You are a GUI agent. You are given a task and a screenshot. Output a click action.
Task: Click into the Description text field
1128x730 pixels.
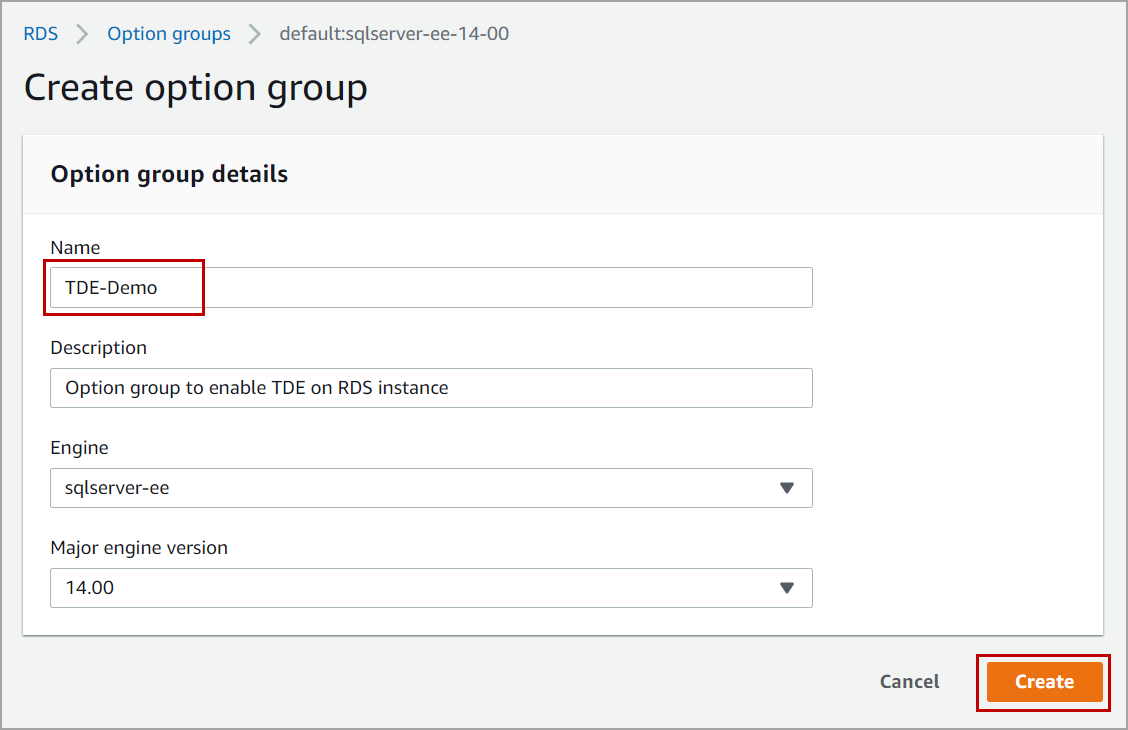point(430,388)
